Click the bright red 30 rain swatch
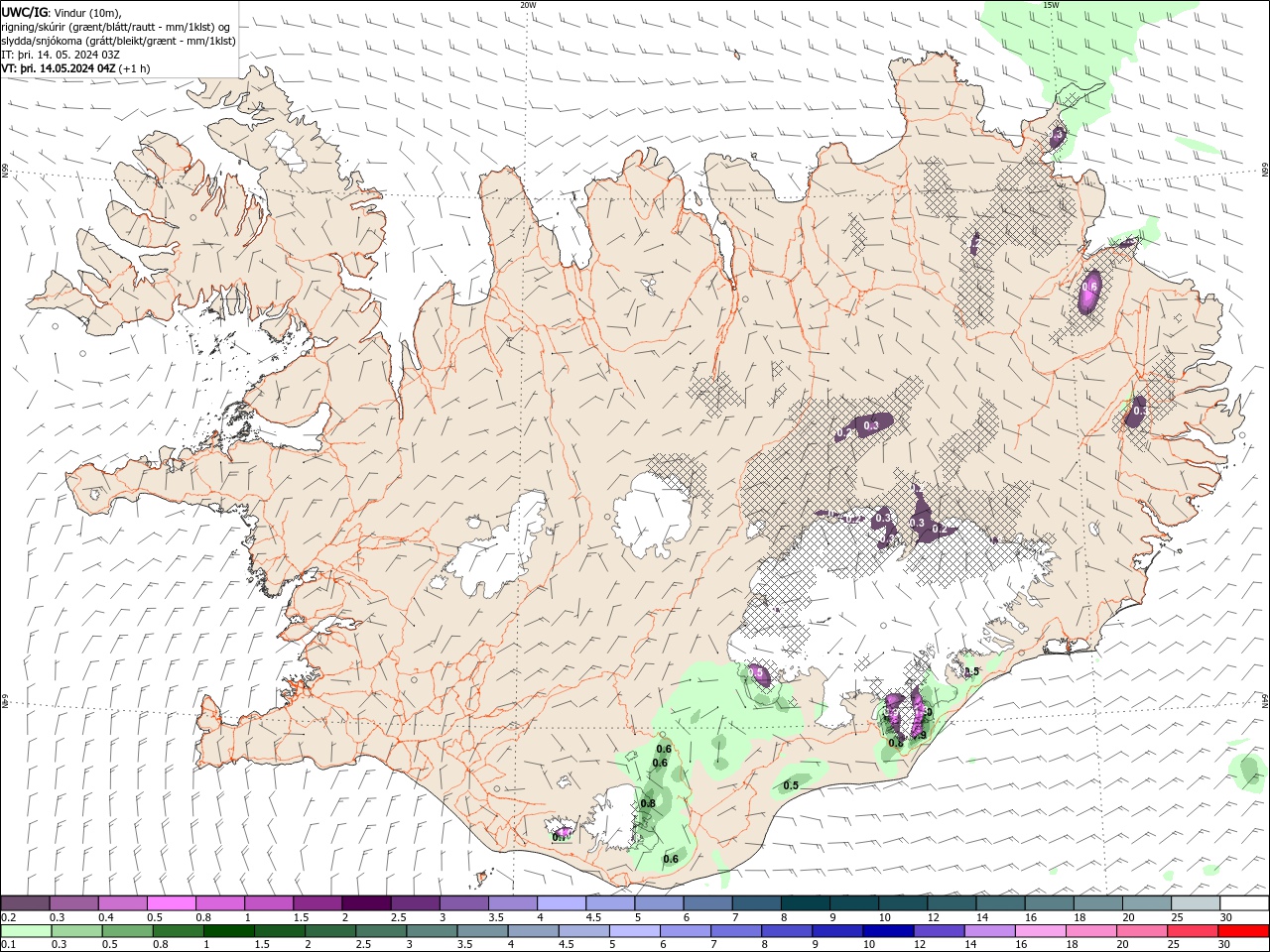Image resolution: width=1270 pixels, height=952 pixels. [x=1242, y=931]
